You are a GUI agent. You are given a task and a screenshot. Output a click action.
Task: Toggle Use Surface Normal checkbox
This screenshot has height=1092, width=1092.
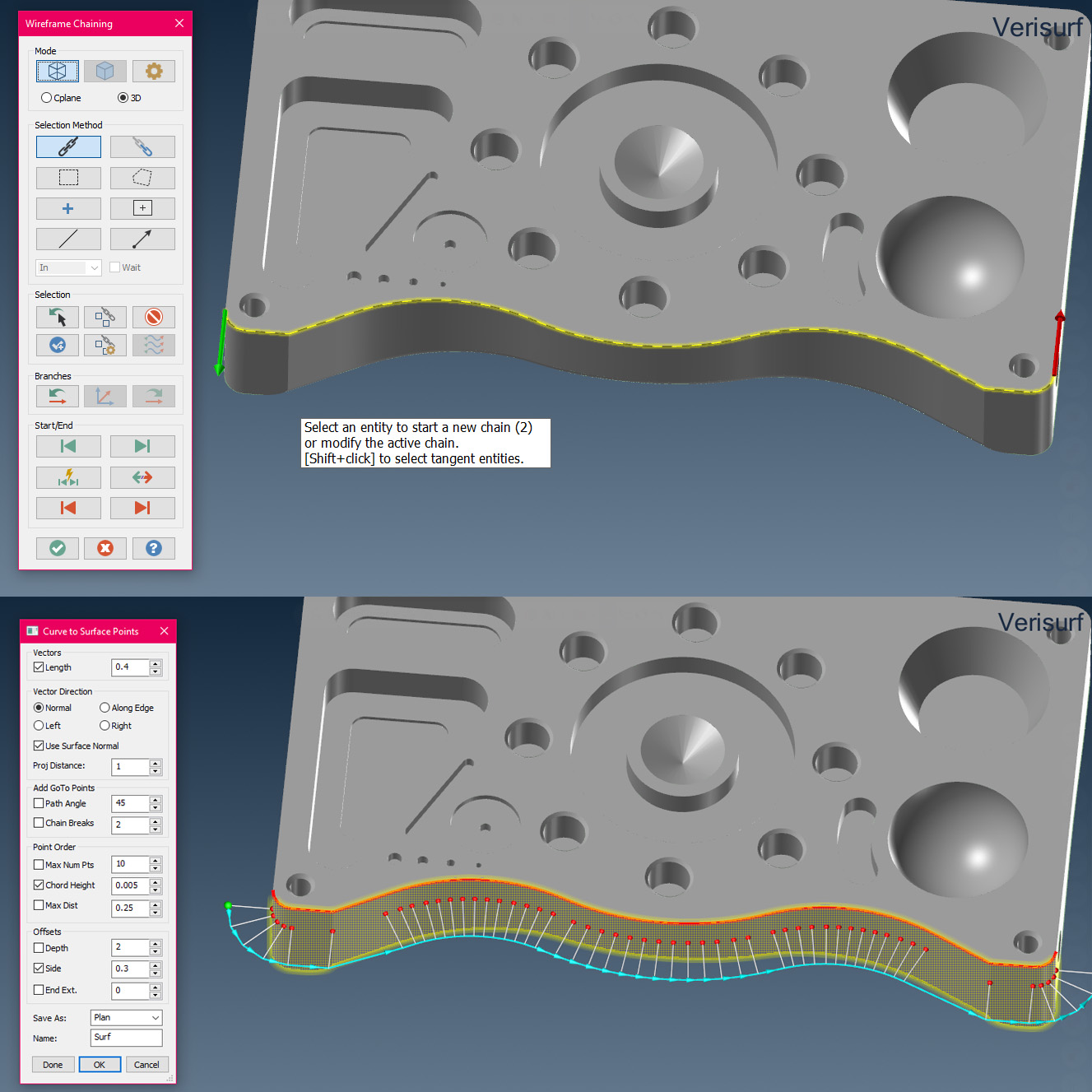coord(39,746)
